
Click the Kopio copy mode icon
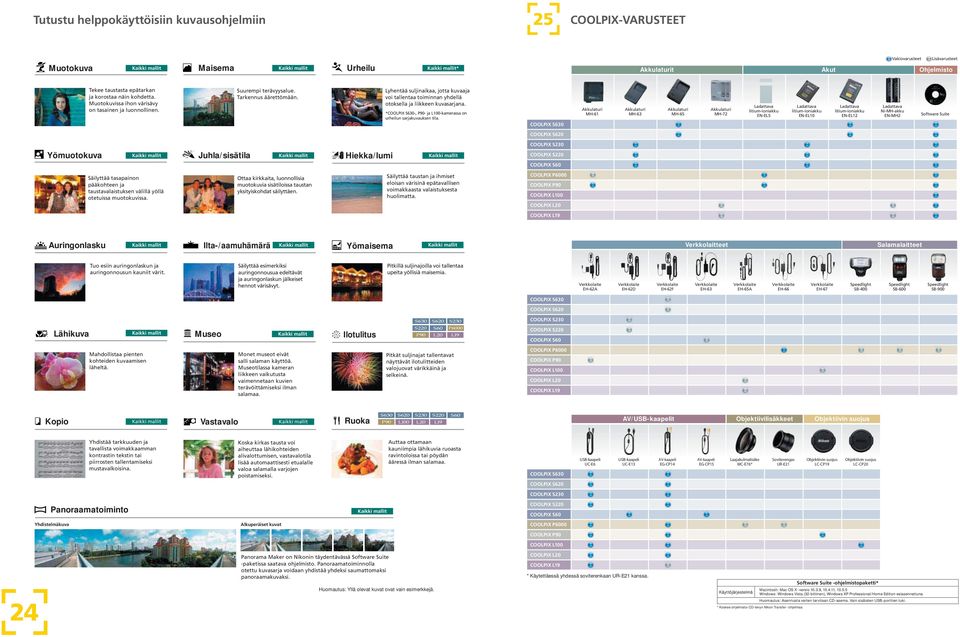pyautogui.click(x=38, y=421)
